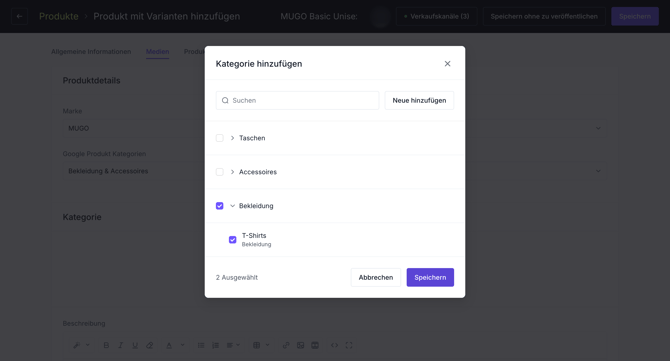Close the Kategorie hinzufügen dialog

tap(447, 64)
